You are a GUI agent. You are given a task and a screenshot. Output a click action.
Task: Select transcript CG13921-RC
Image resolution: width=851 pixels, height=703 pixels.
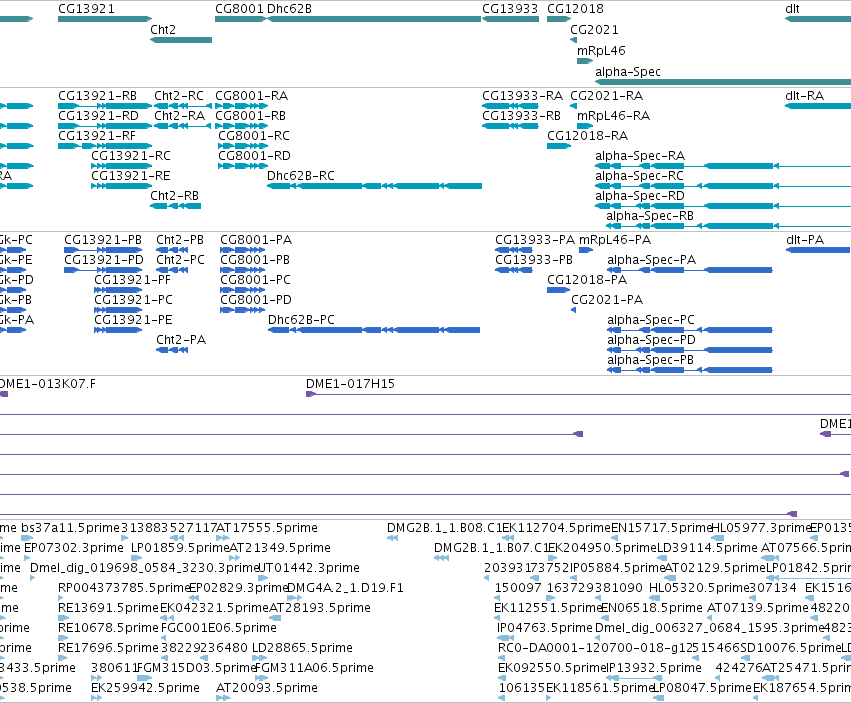pos(131,156)
